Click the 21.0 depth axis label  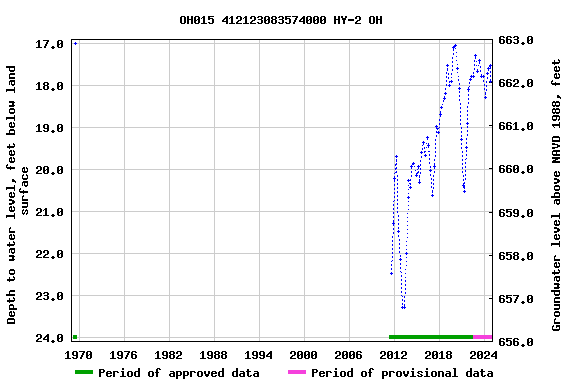point(49,212)
